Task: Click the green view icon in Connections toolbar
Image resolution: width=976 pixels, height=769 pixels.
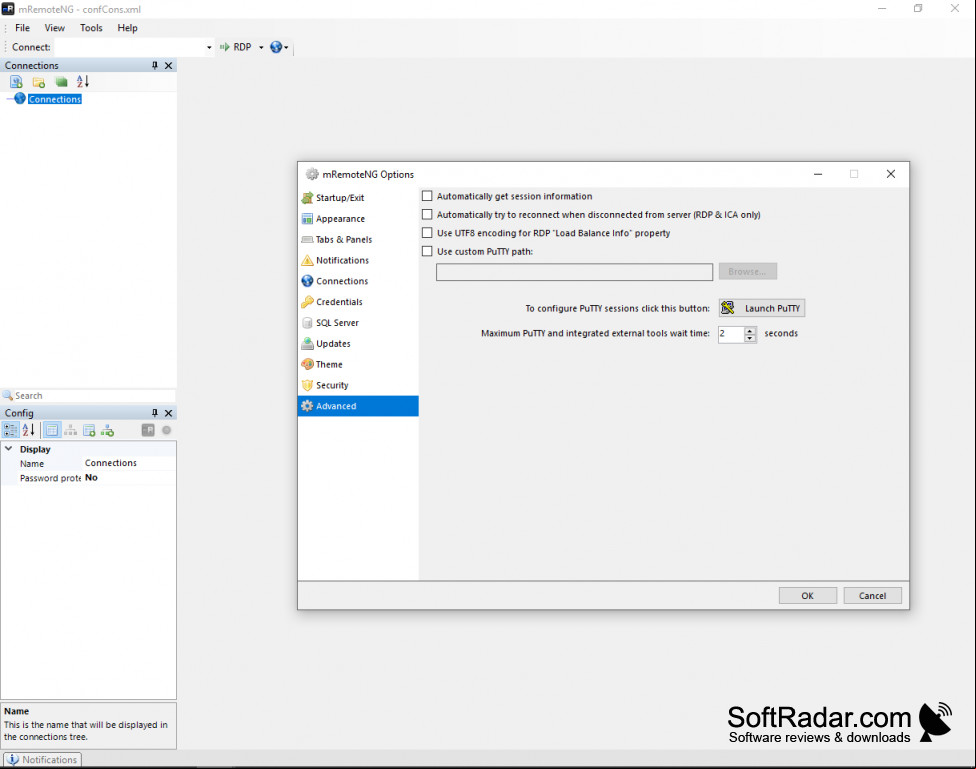Action: coord(61,82)
